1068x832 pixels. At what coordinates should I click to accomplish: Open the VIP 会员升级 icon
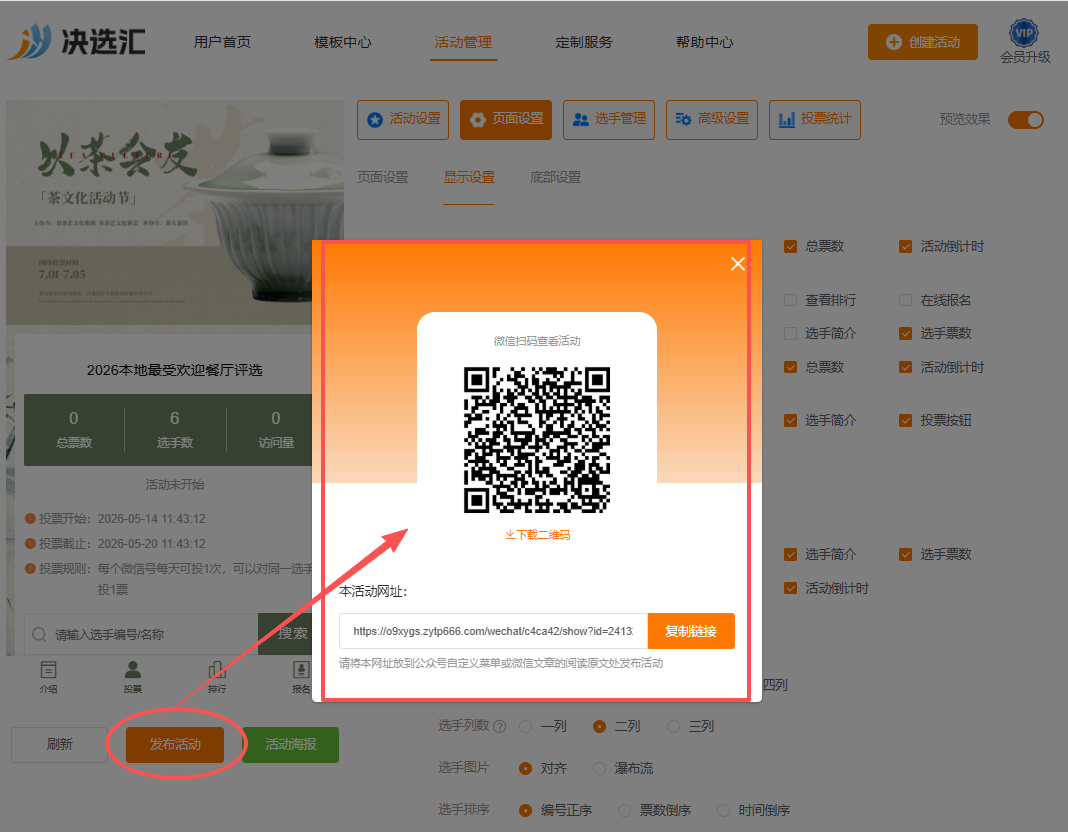click(1024, 42)
